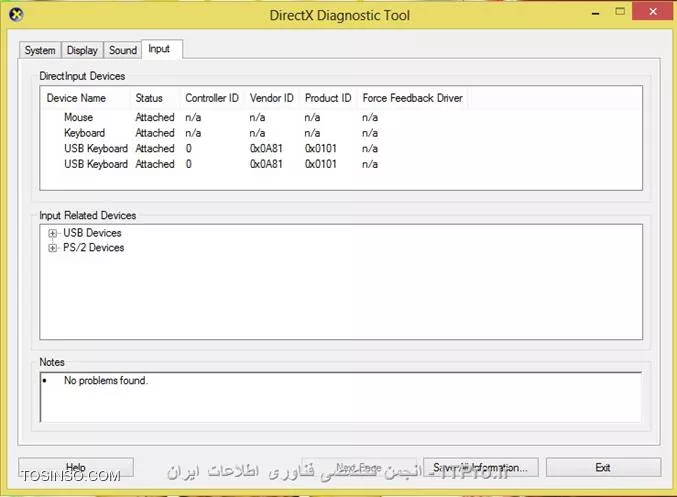
Task: Click the Controller ID column header
Action: click(x=212, y=98)
